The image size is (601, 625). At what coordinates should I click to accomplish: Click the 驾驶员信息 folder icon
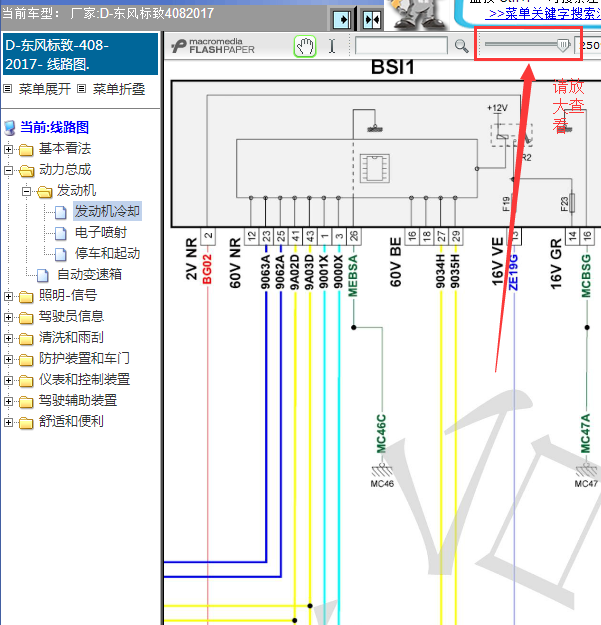tap(26, 318)
